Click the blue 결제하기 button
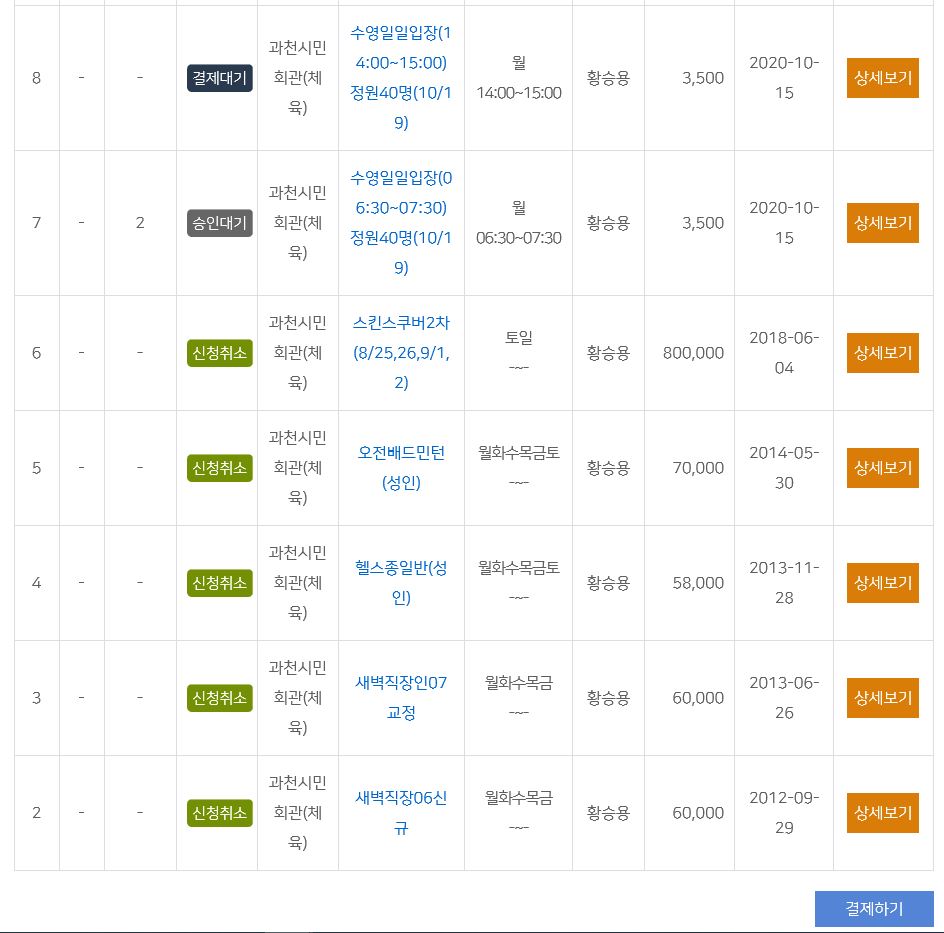Screen dimensions: 944x933 [874, 908]
